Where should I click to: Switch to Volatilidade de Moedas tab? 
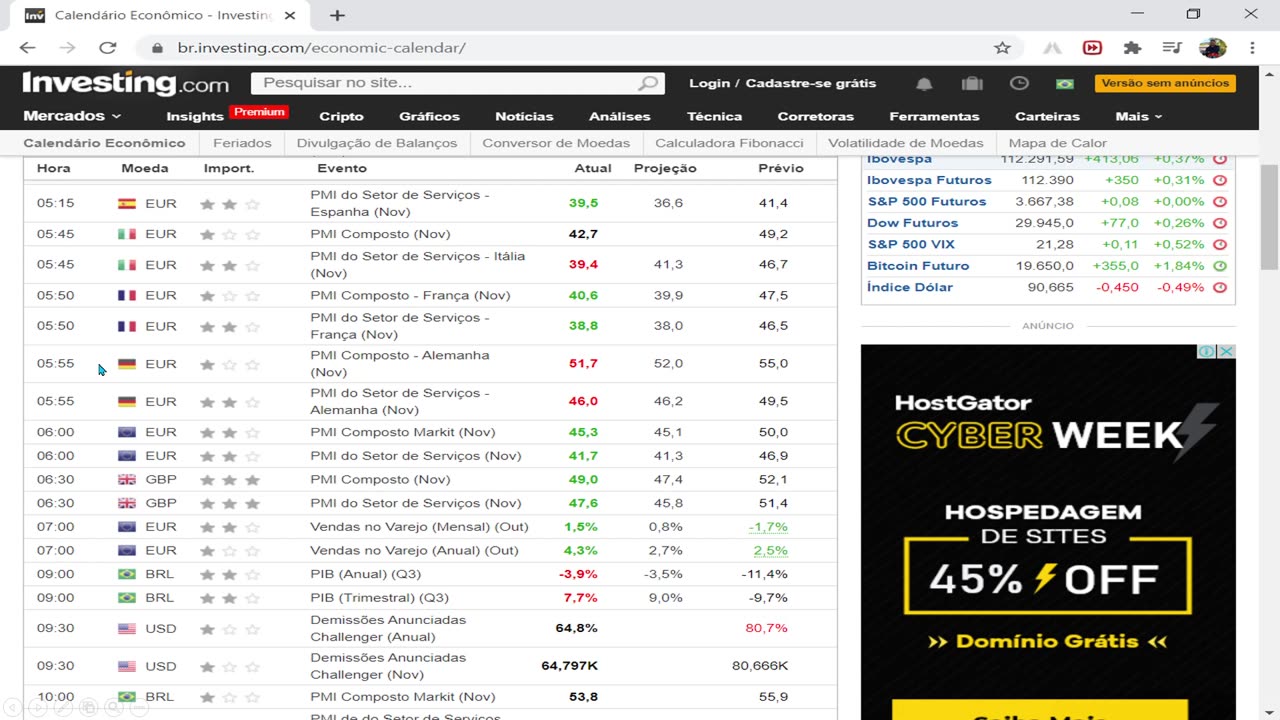tap(906, 143)
